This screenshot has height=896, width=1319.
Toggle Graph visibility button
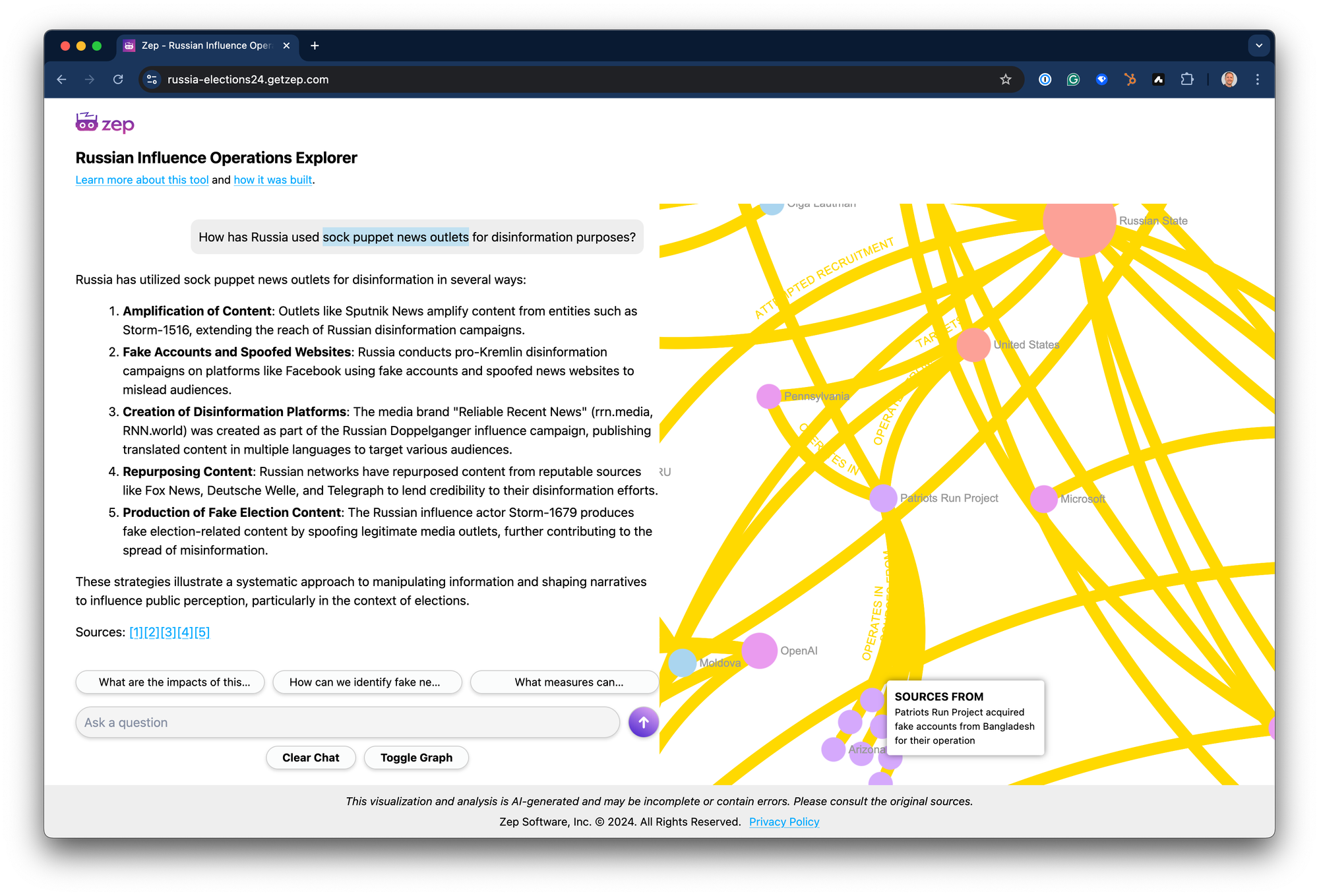click(x=416, y=758)
